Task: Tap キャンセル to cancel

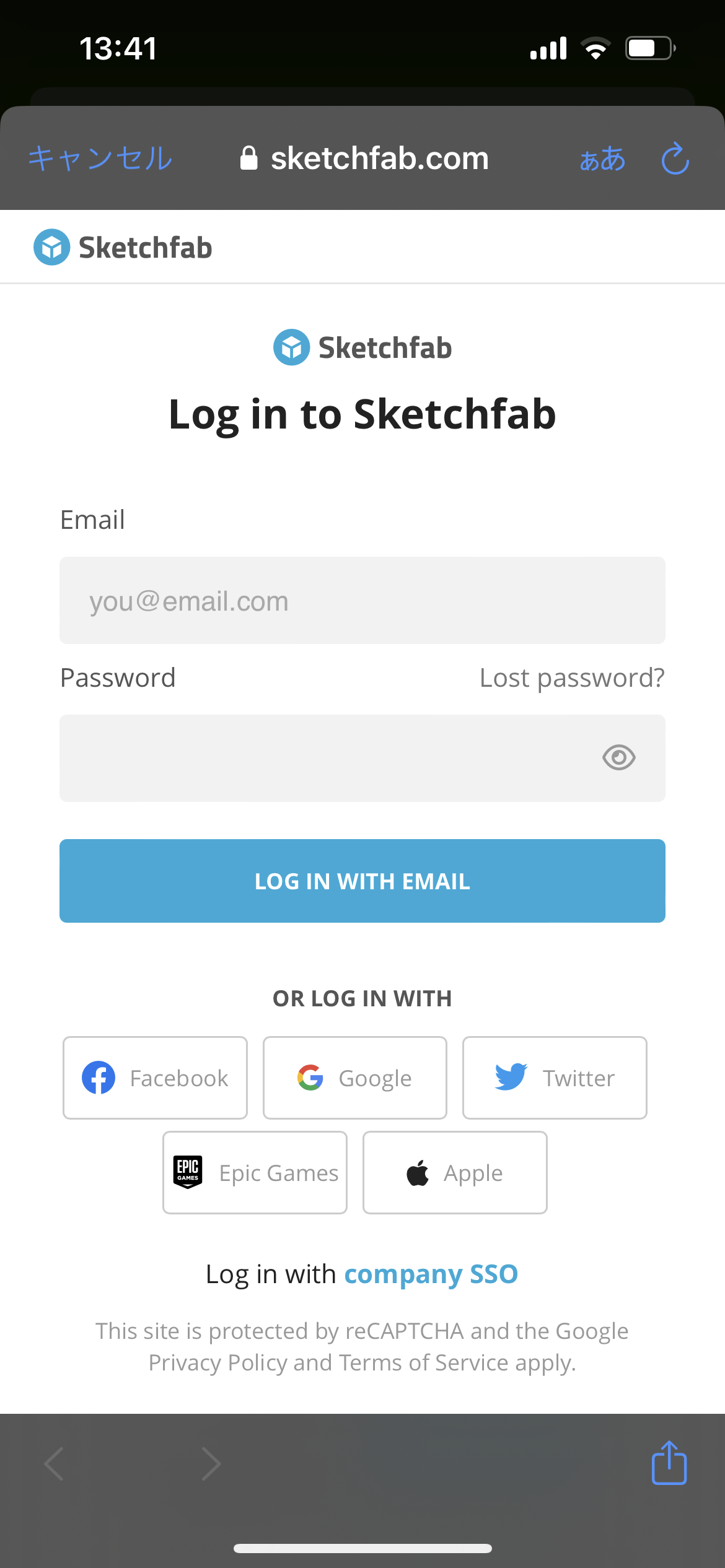Action: point(100,159)
